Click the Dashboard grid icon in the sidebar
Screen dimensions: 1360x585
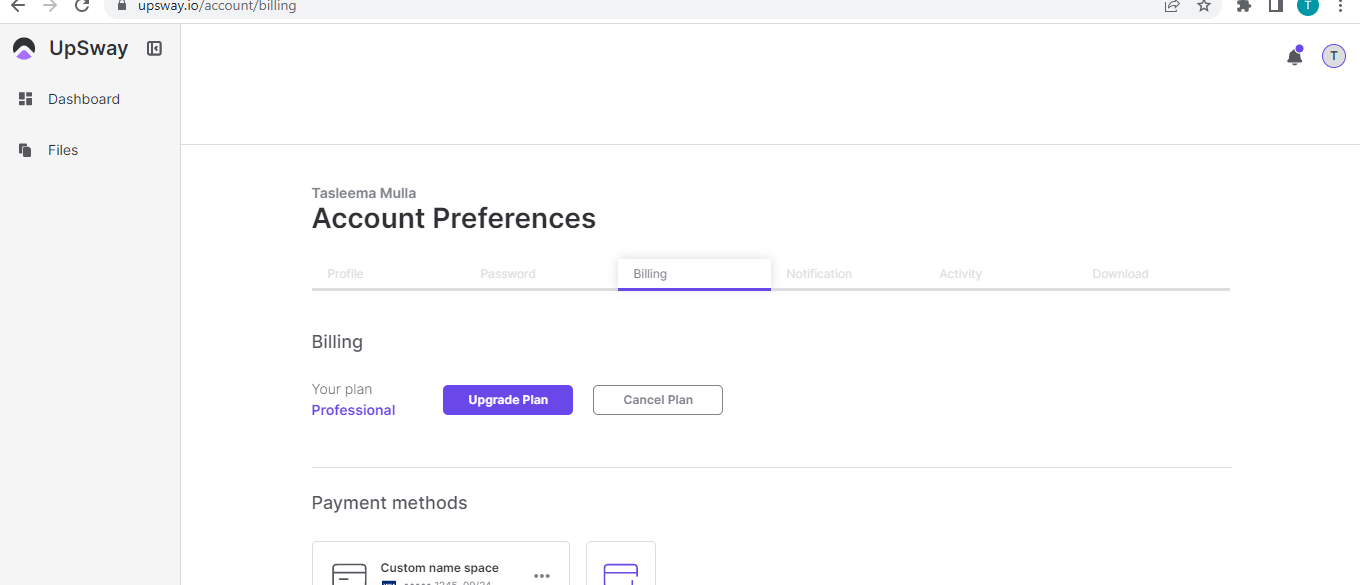coord(26,99)
